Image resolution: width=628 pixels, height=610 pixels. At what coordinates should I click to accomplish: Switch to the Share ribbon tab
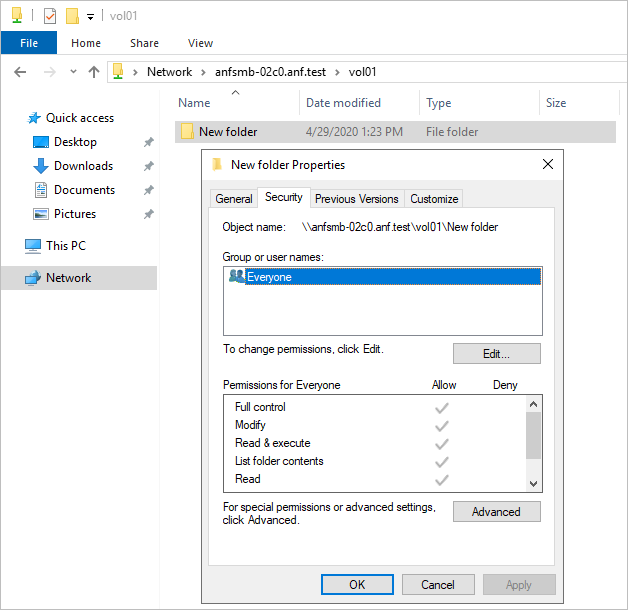[x=144, y=43]
